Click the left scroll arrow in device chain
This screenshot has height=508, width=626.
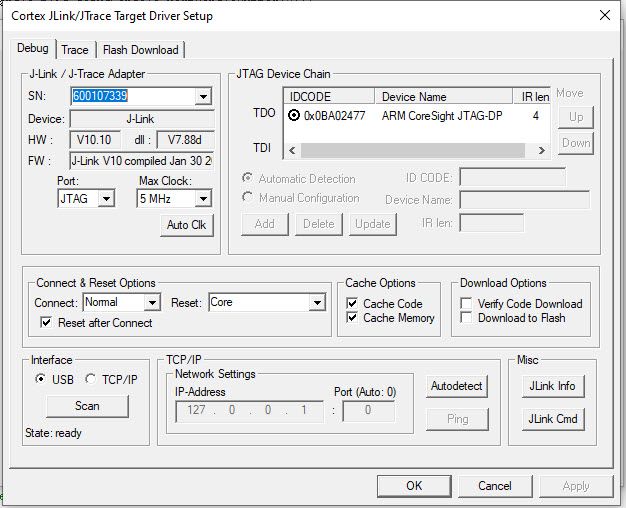pos(292,151)
